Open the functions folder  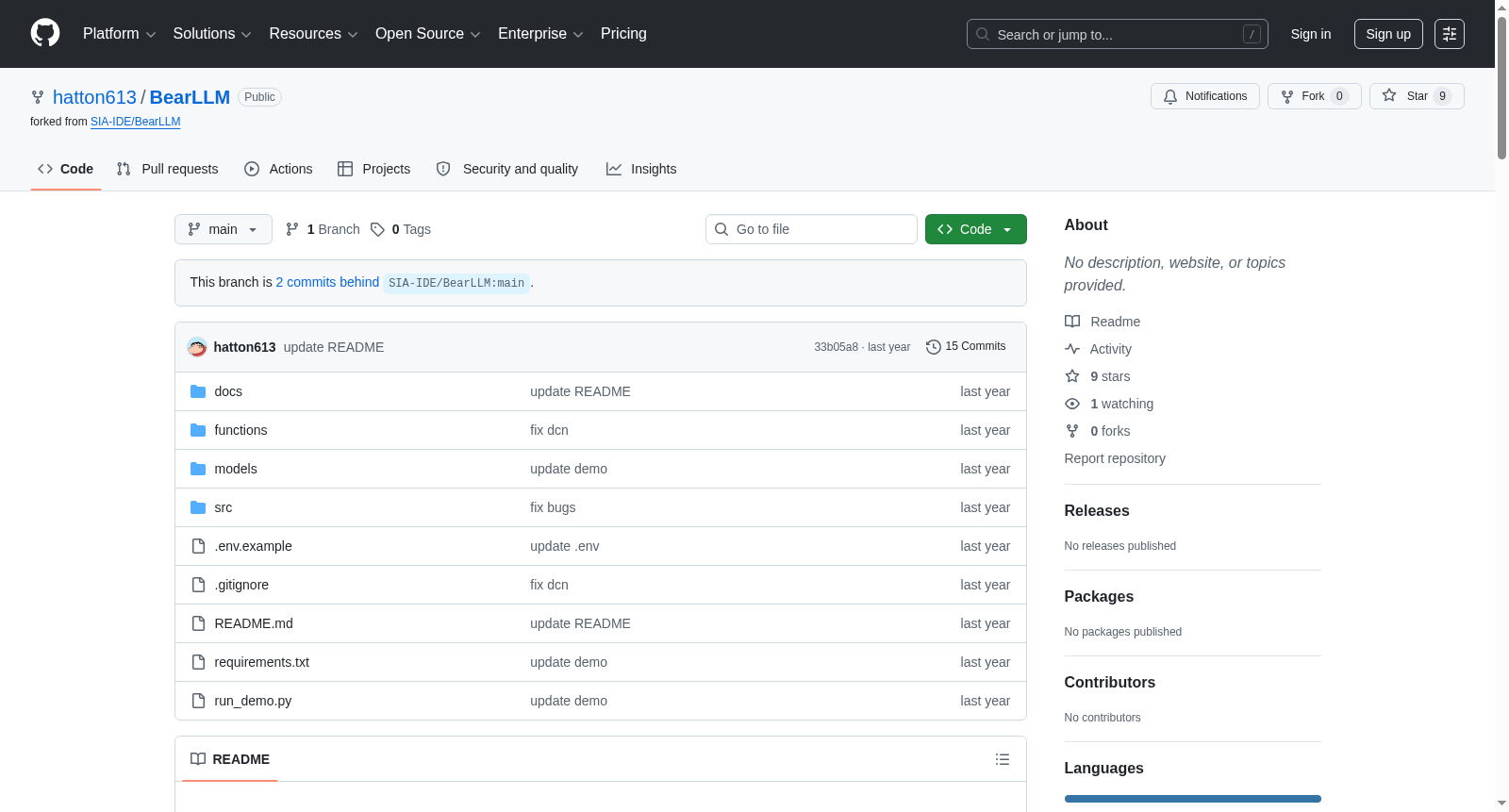coord(240,430)
